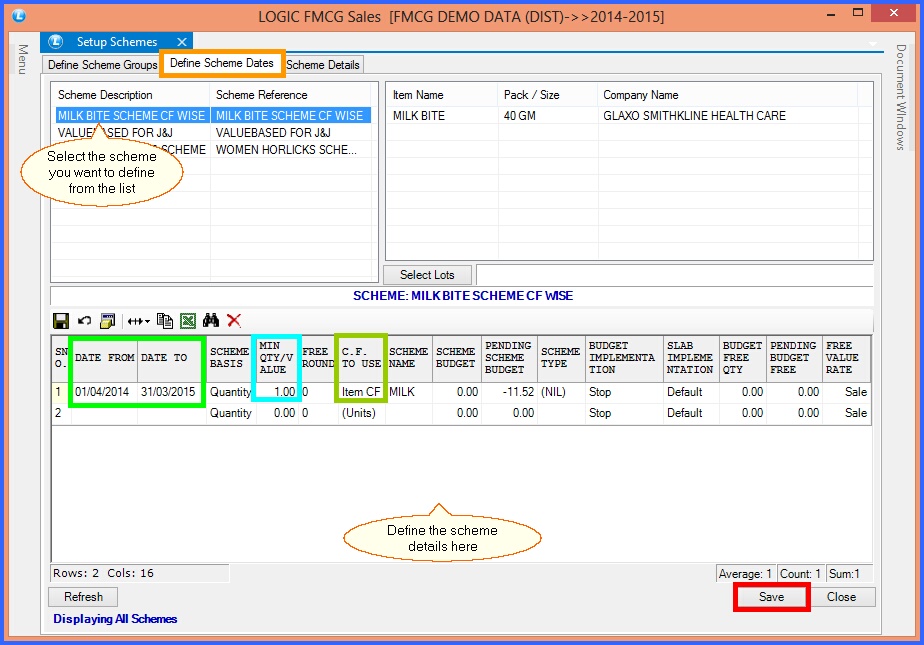Click BUDGET IMPLEMENTATION column header
This screenshot has width=924, height=645.
click(622, 358)
